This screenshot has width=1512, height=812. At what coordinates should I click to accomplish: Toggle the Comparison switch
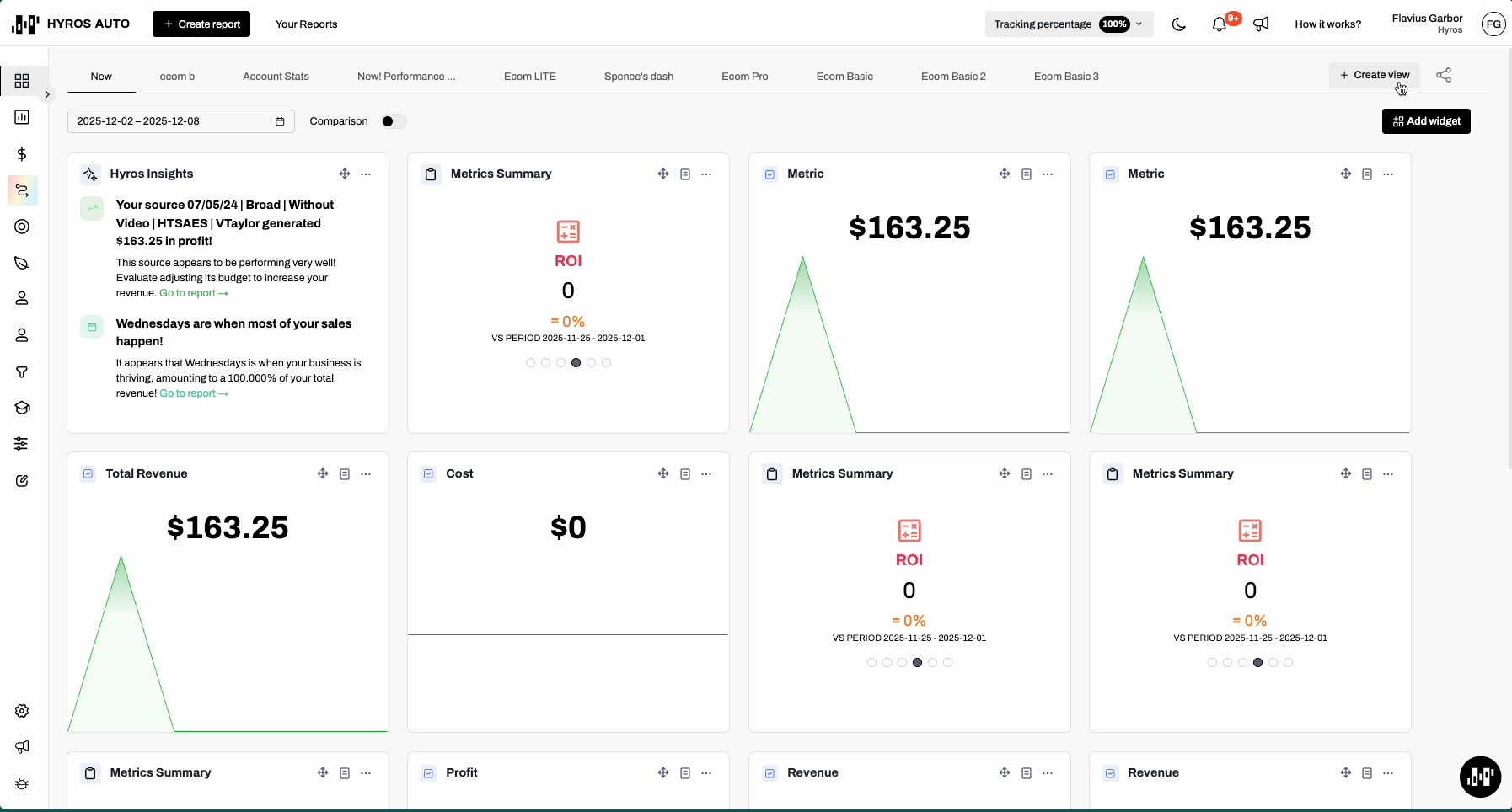(x=393, y=121)
